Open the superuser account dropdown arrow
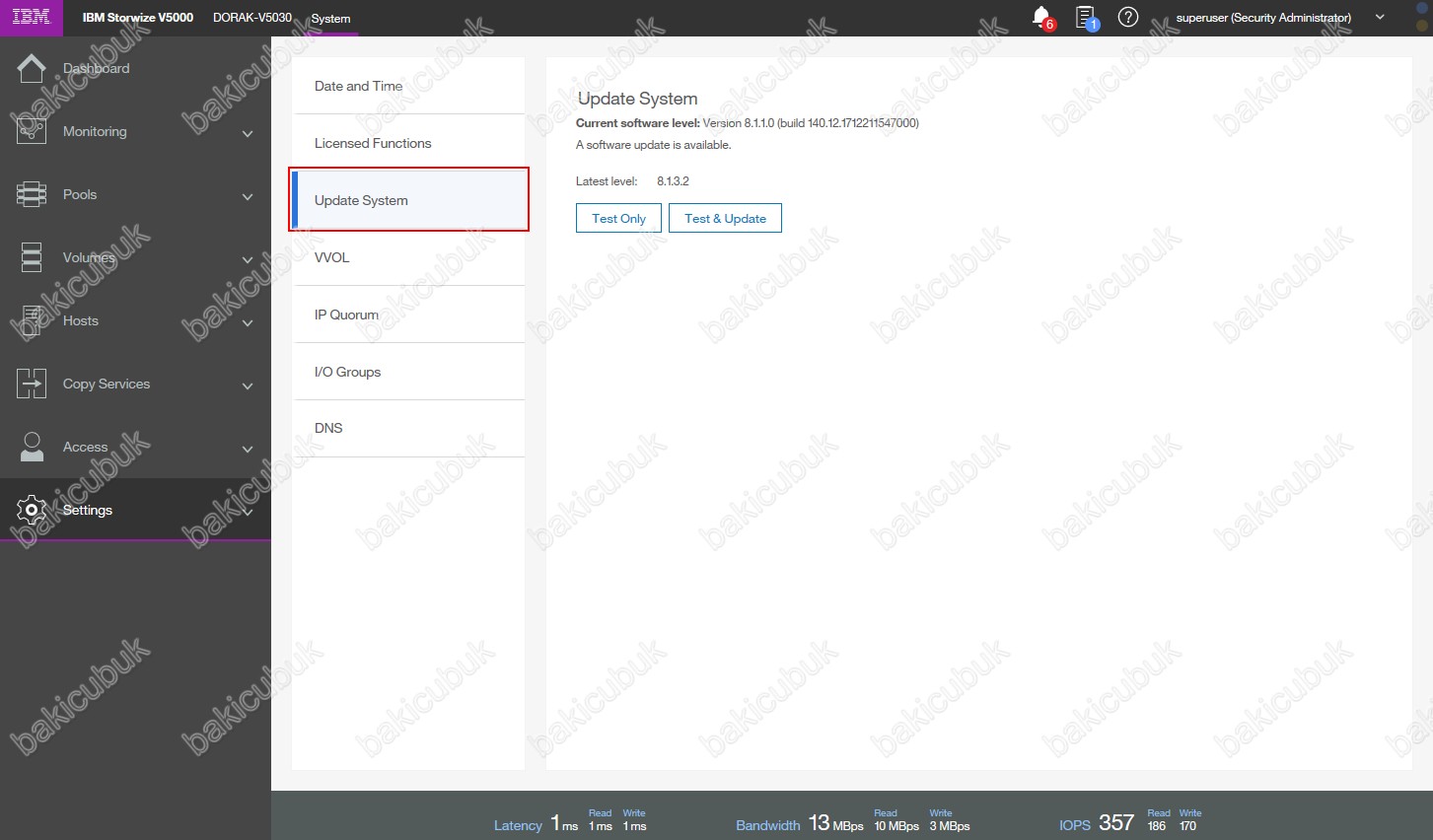 click(1380, 17)
